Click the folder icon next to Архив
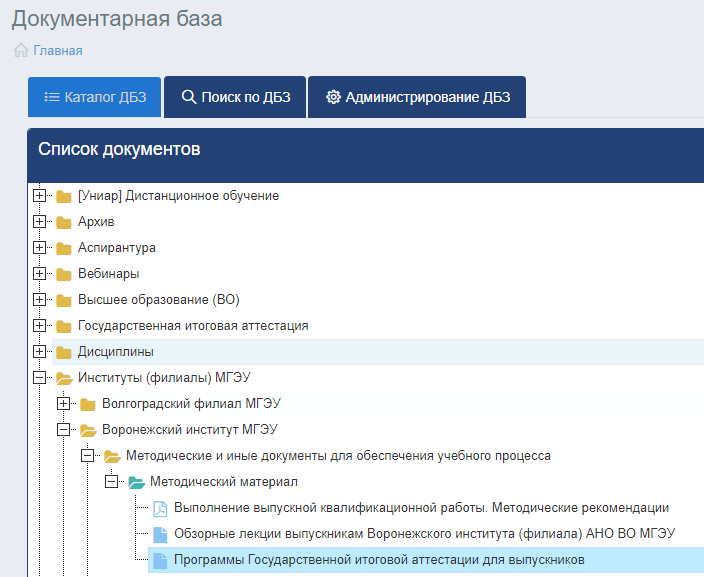This screenshot has height=577, width=704. [x=64, y=222]
